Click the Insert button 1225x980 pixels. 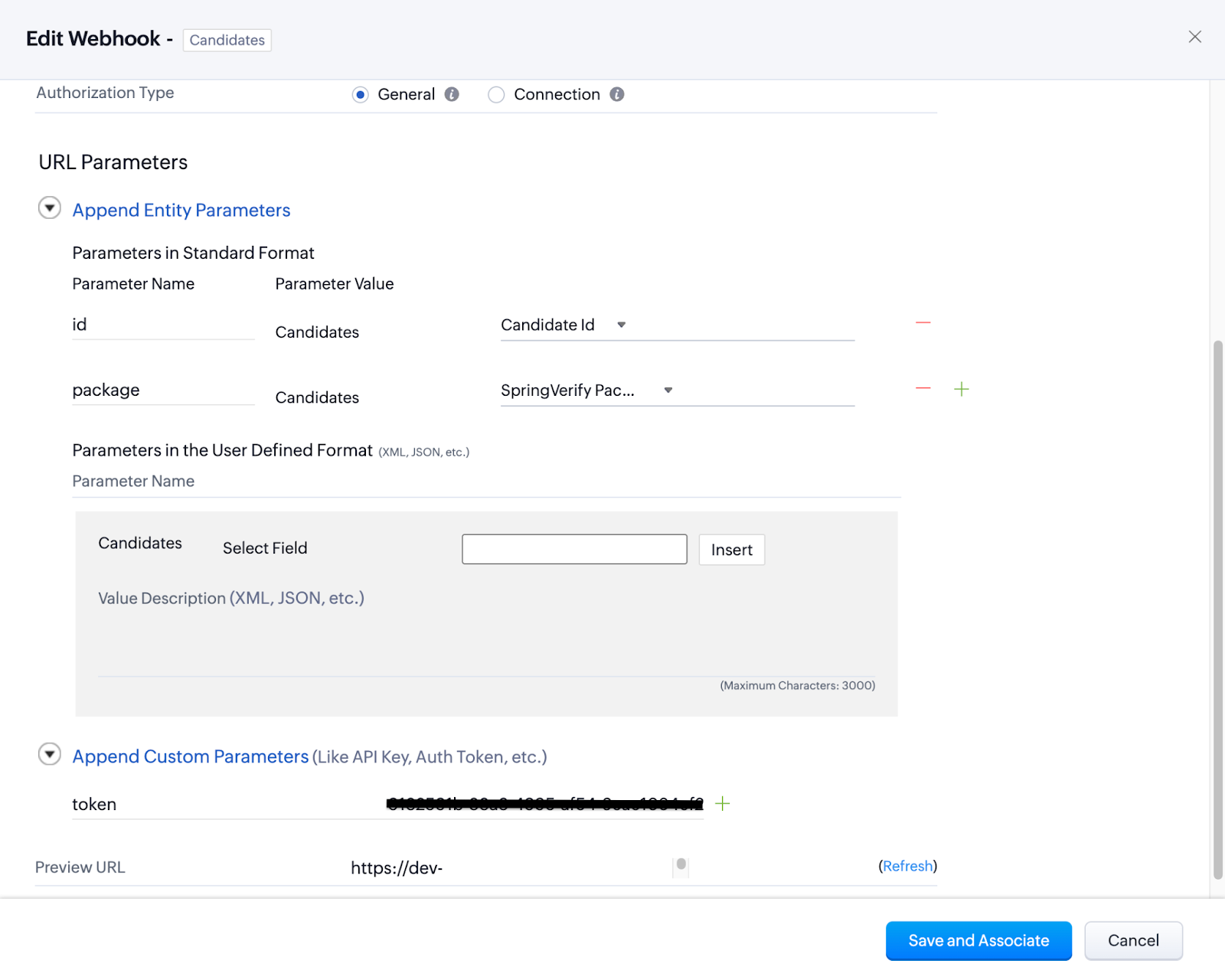tap(732, 550)
